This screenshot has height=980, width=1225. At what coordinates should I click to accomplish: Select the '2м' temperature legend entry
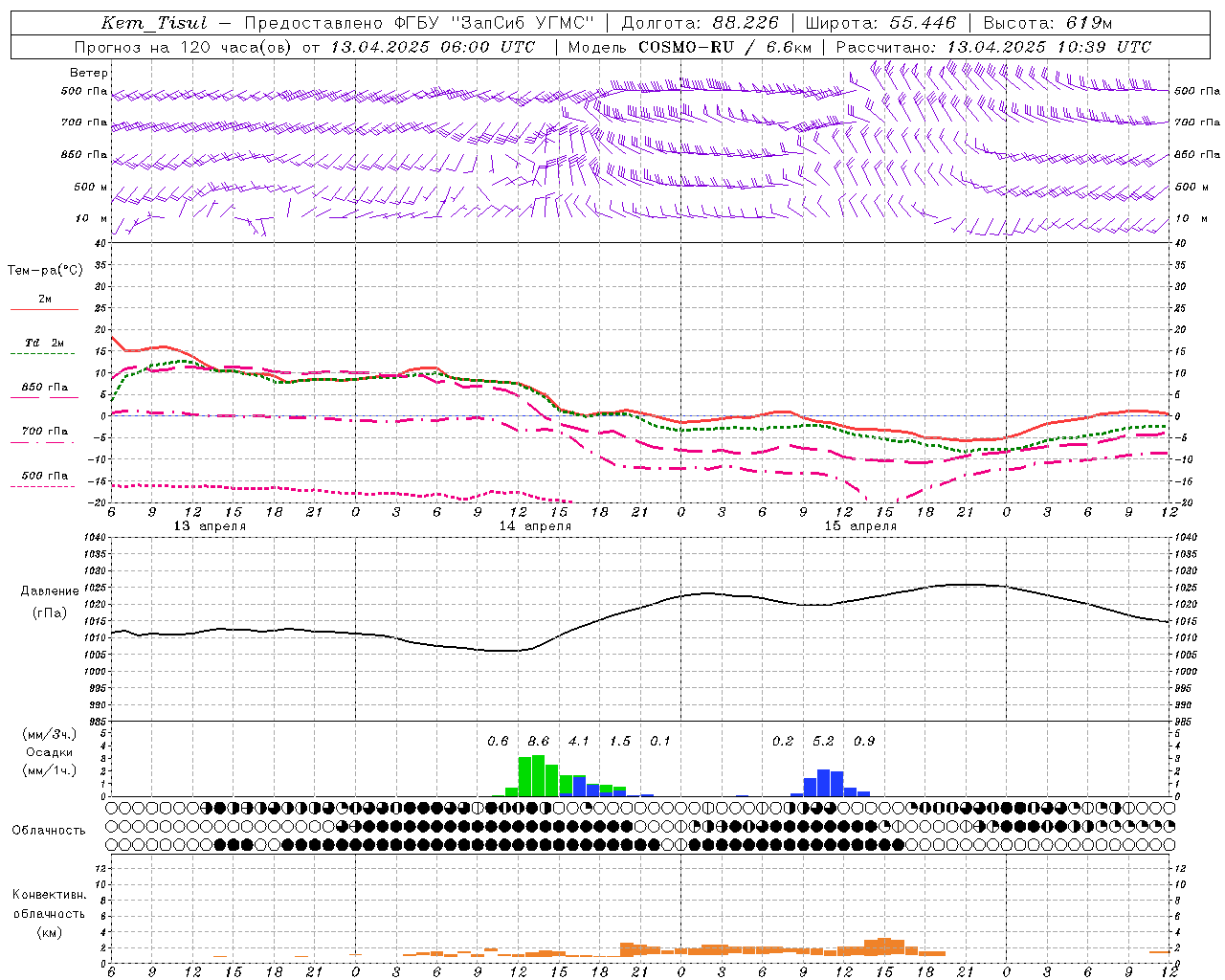point(45,300)
